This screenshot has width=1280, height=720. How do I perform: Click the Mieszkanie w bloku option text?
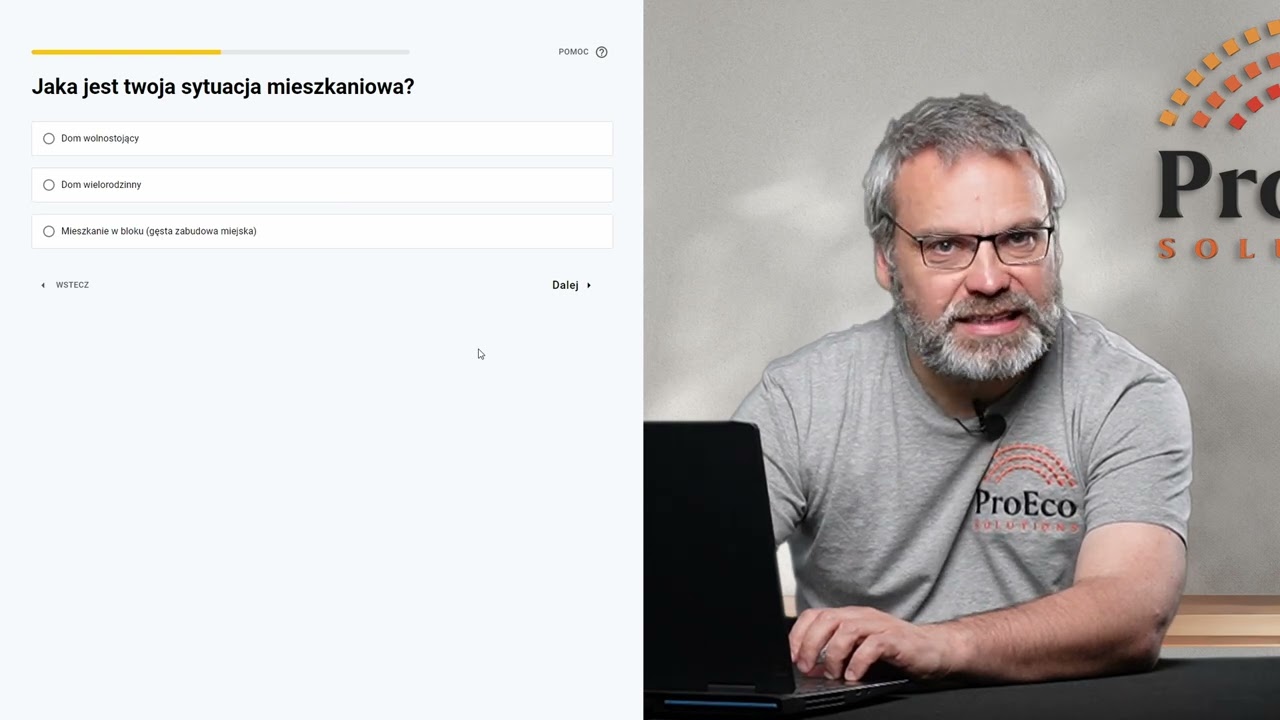159,231
